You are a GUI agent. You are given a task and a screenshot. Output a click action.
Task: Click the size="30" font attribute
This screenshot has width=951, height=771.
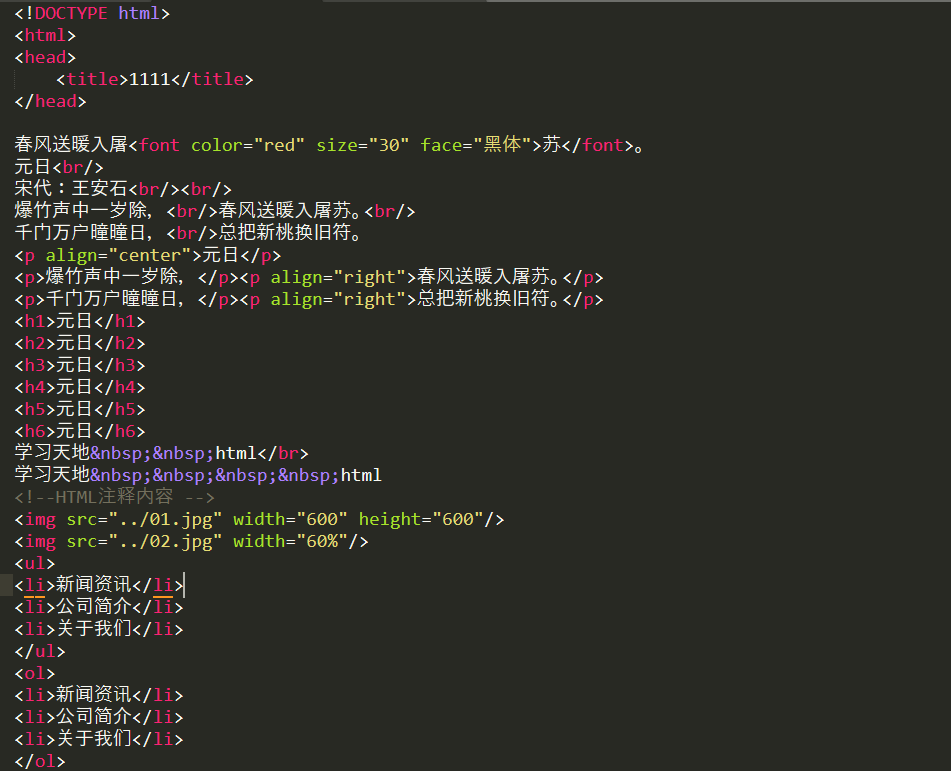coord(362,145)
